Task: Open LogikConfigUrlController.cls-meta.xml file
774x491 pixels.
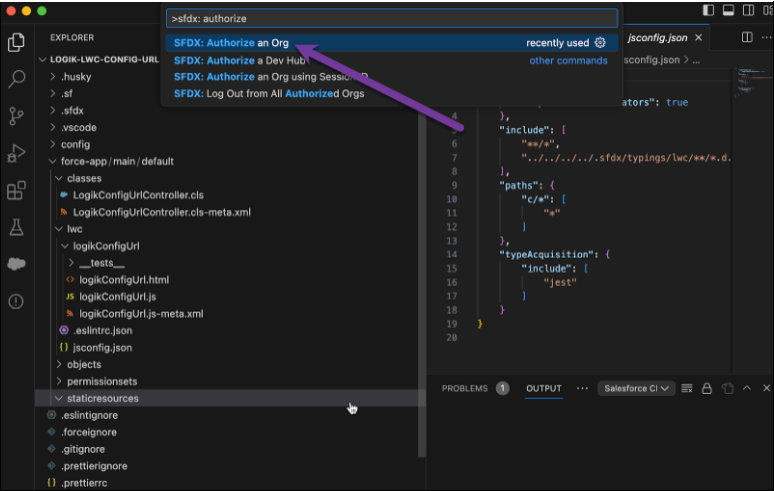Action: point(162,212)
